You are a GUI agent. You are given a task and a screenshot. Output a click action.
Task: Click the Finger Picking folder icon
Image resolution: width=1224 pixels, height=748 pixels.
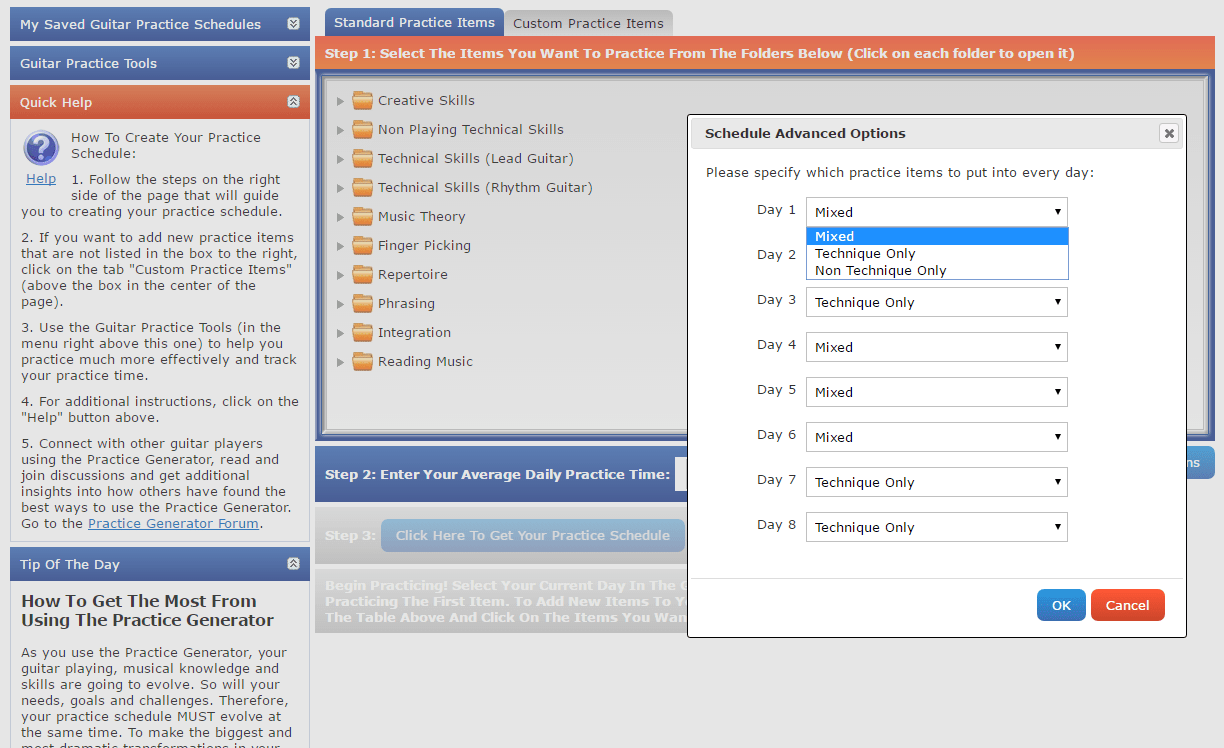point(362,245)
